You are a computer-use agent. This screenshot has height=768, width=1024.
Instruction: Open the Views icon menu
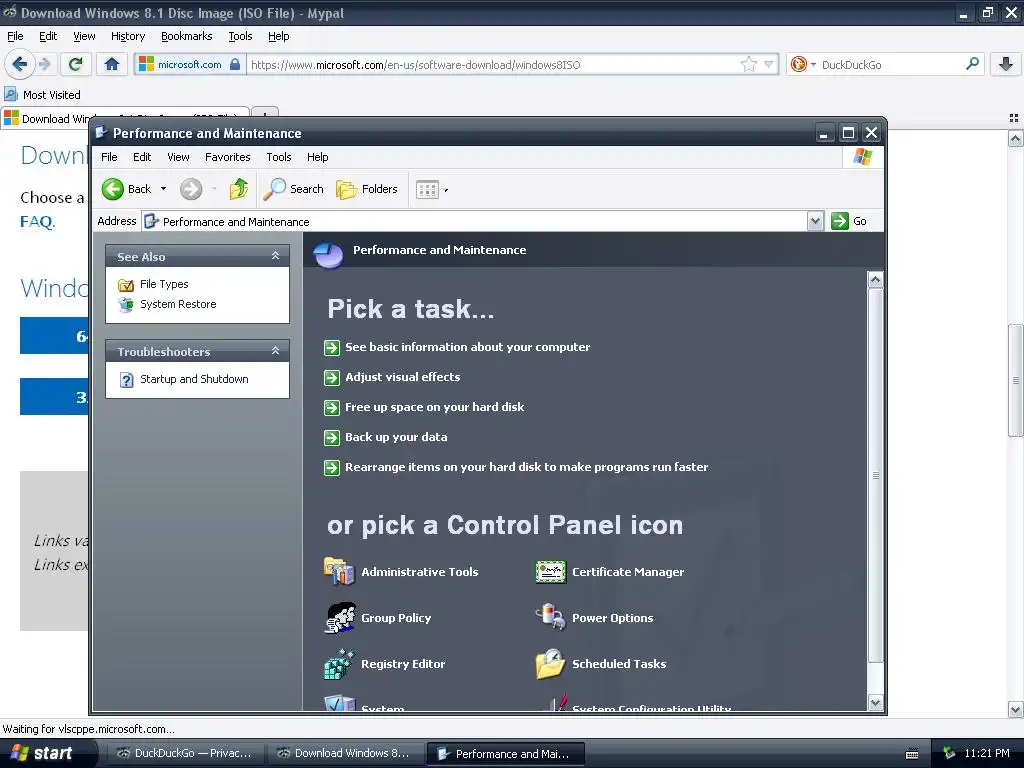point(427,190)
